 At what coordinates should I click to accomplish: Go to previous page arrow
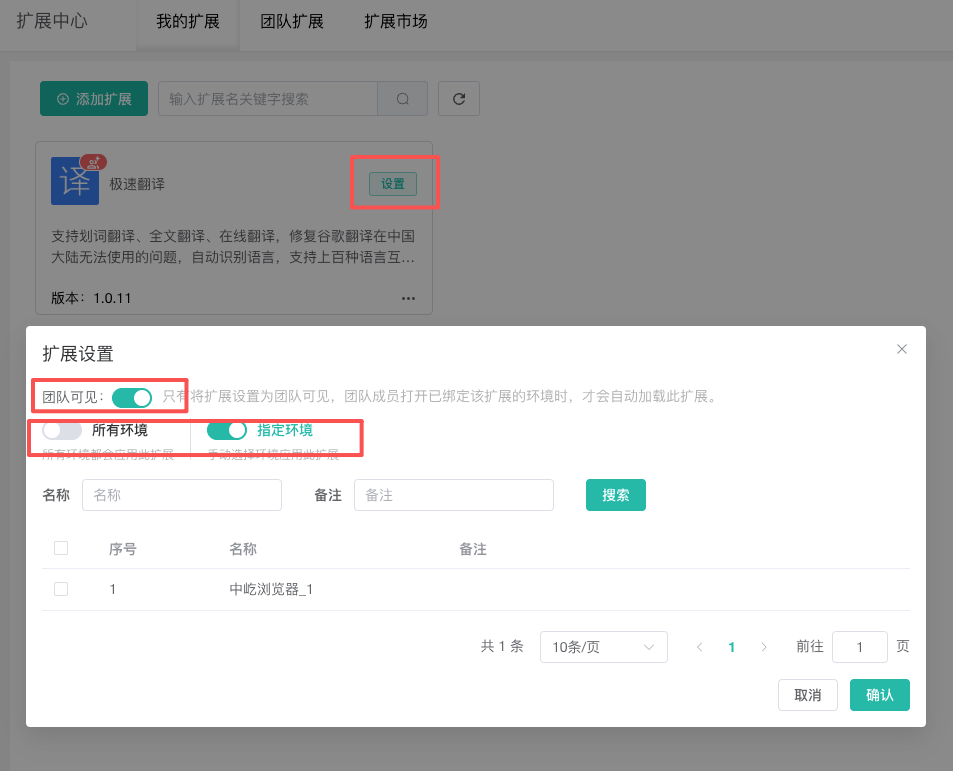coord(700,647)
